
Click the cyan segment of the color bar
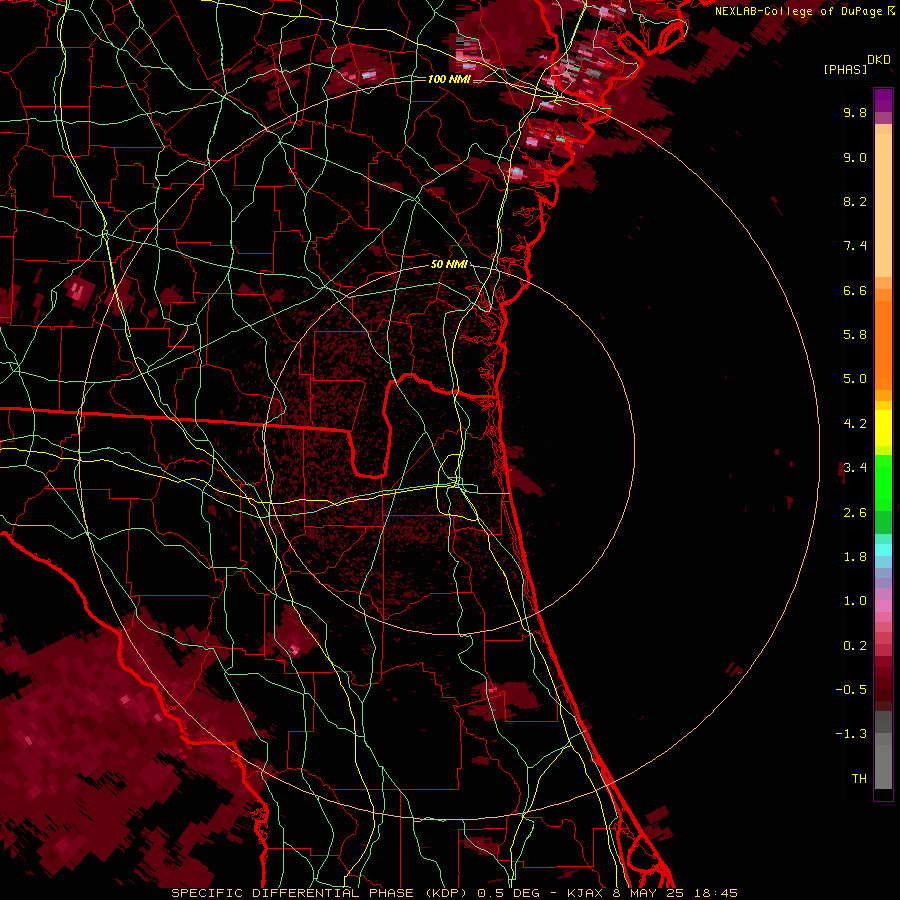point(883,550)
